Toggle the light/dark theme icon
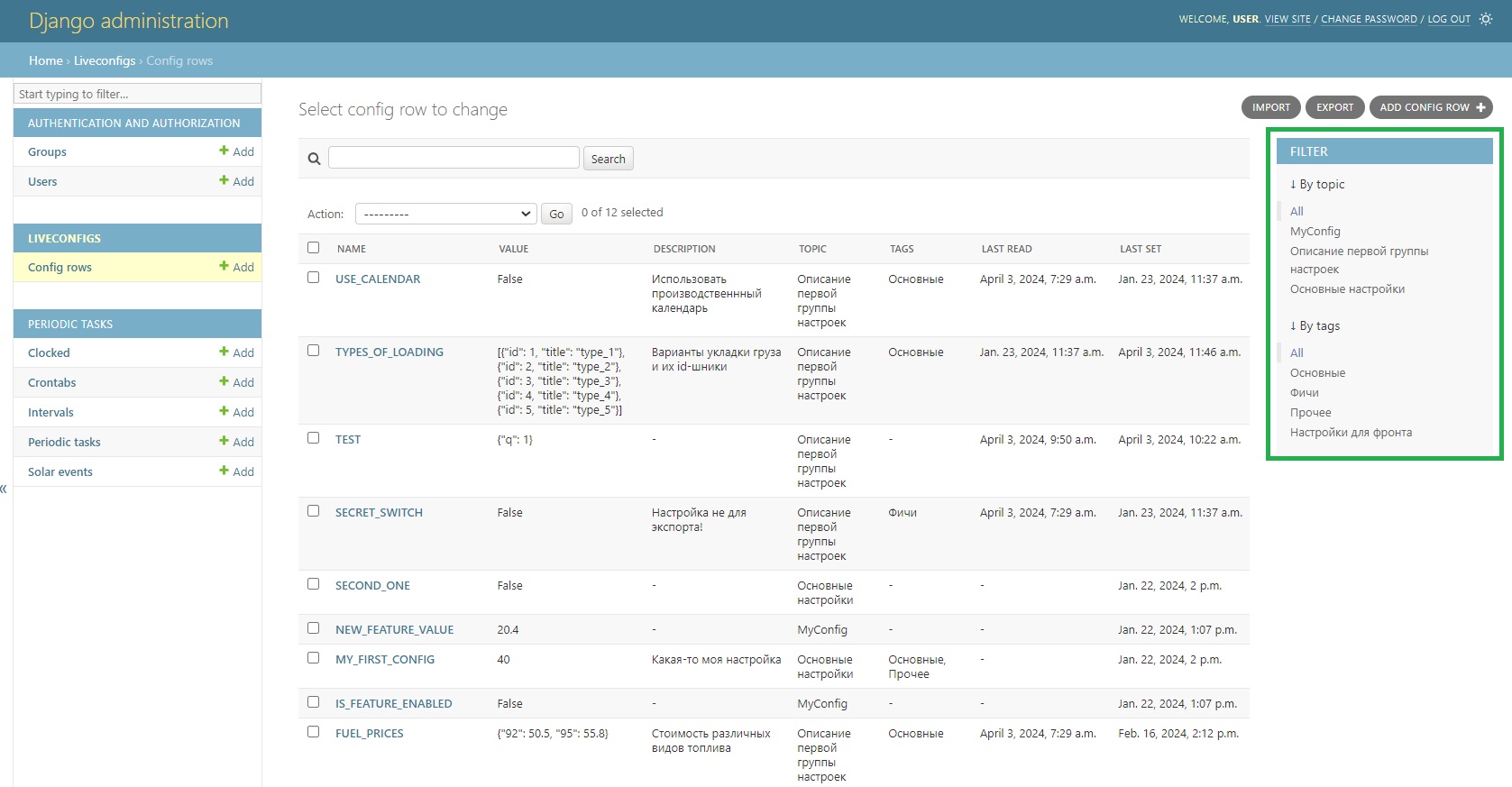The height and width of the screenshot is (787, 1512). [x=1486, y=19]
